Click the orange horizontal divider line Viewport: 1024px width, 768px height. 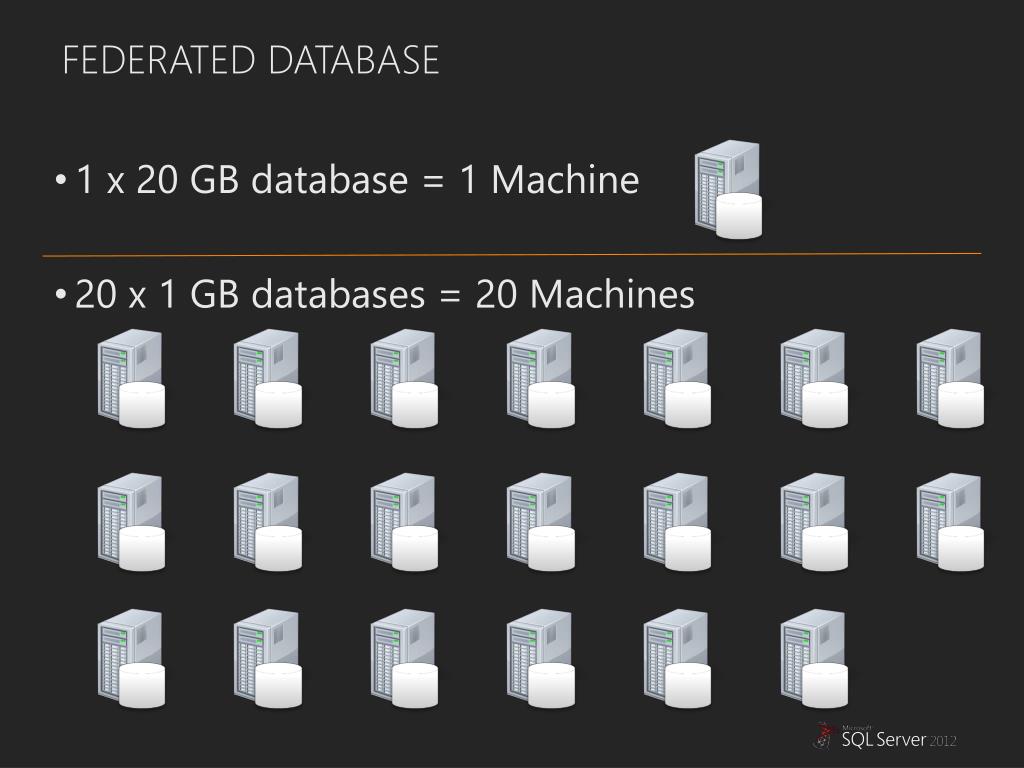pos(512,255)
